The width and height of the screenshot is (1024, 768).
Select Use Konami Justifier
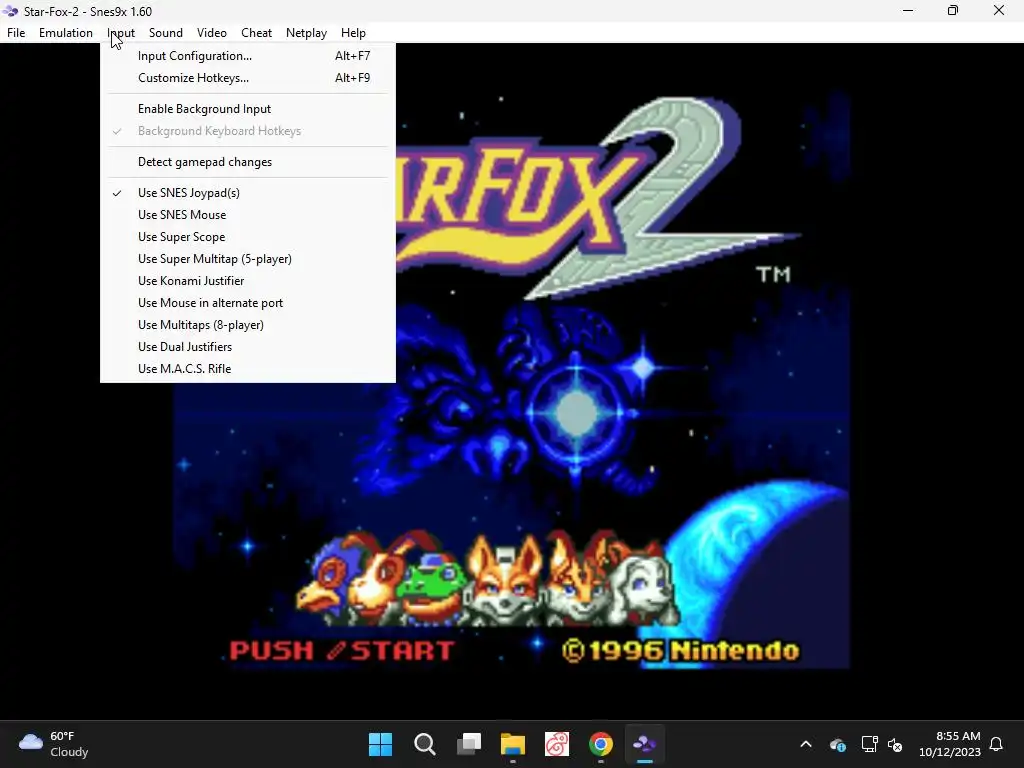pos(248,281)
